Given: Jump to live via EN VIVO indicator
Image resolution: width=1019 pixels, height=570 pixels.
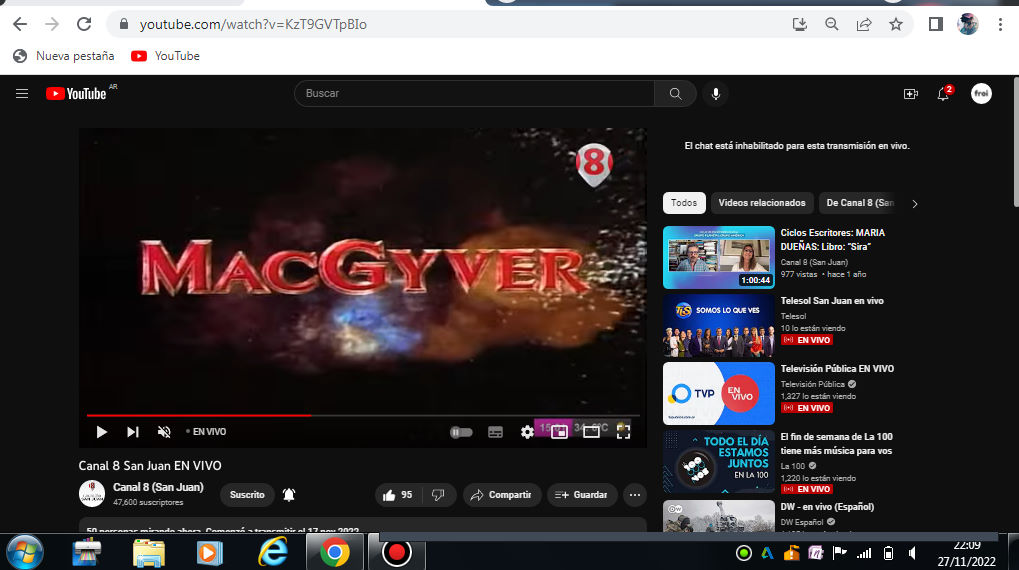Looking at the screenshot, I should (x=206, y=432).
